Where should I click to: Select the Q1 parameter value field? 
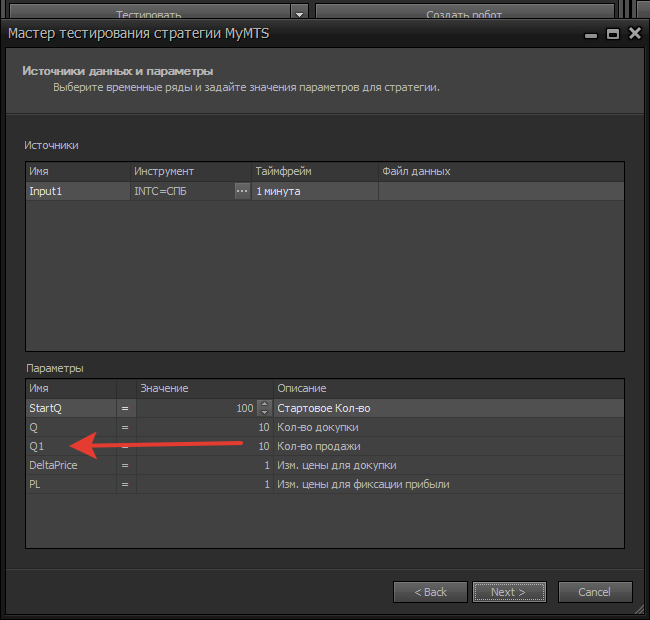tap(204, 446)
